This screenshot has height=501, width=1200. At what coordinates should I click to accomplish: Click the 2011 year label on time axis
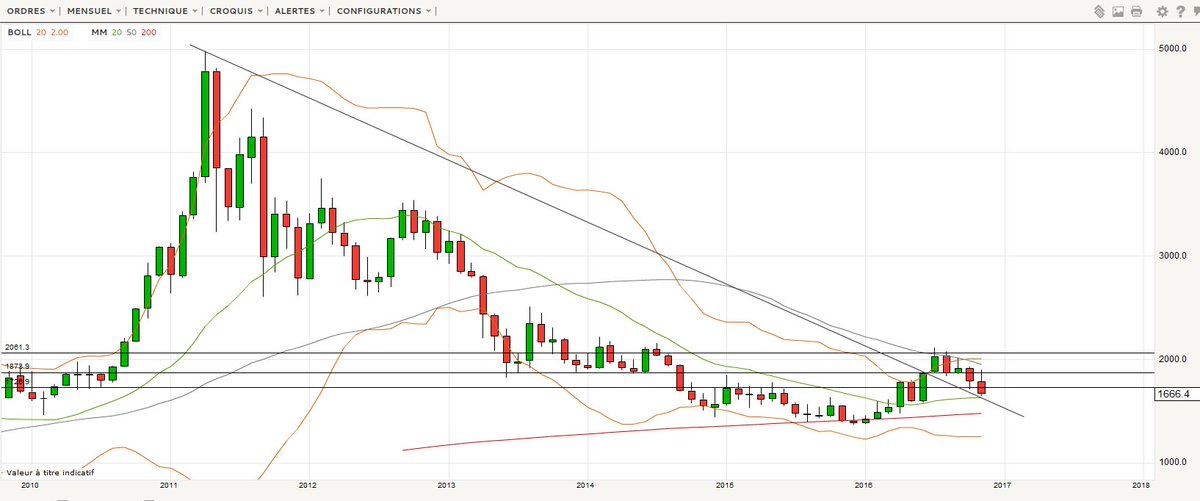coord(168,484)
